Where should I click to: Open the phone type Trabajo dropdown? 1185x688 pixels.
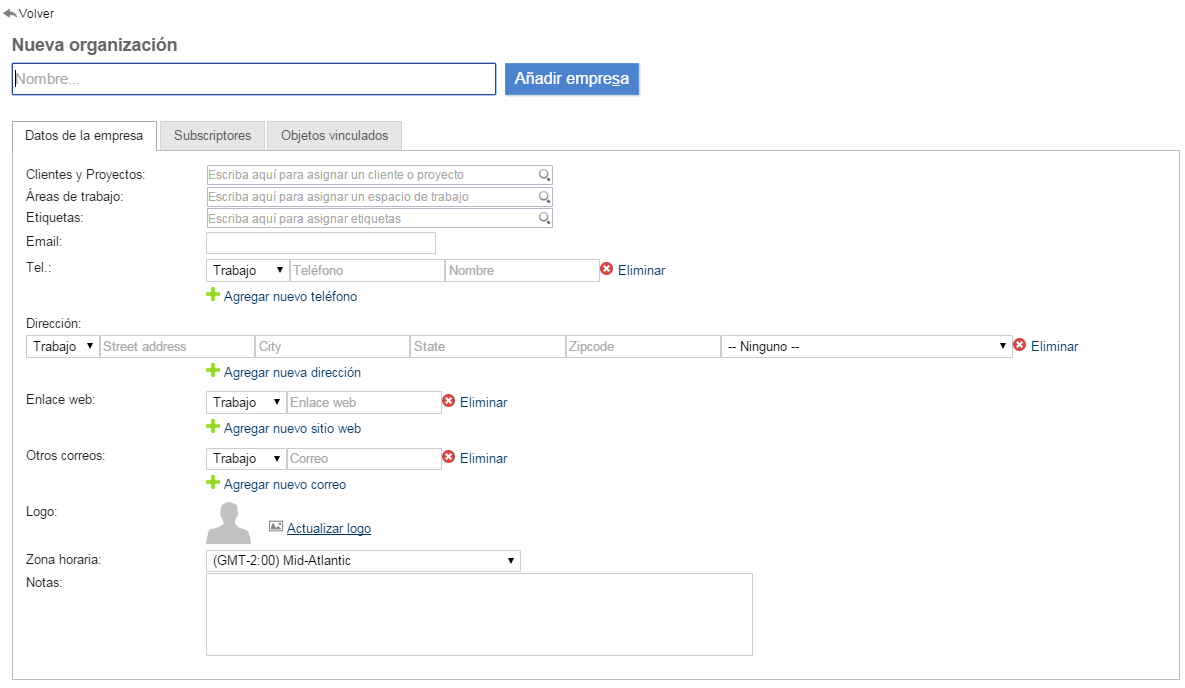[x=248, y=270]
